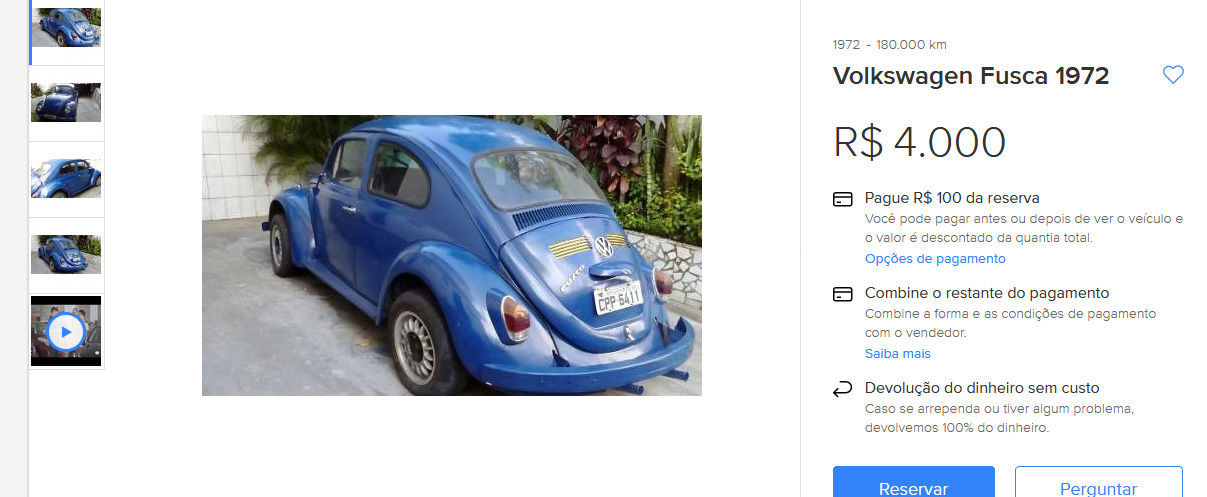
Task: Click the Volkswagen Fusca 1972 title
Action: [971, 76]
